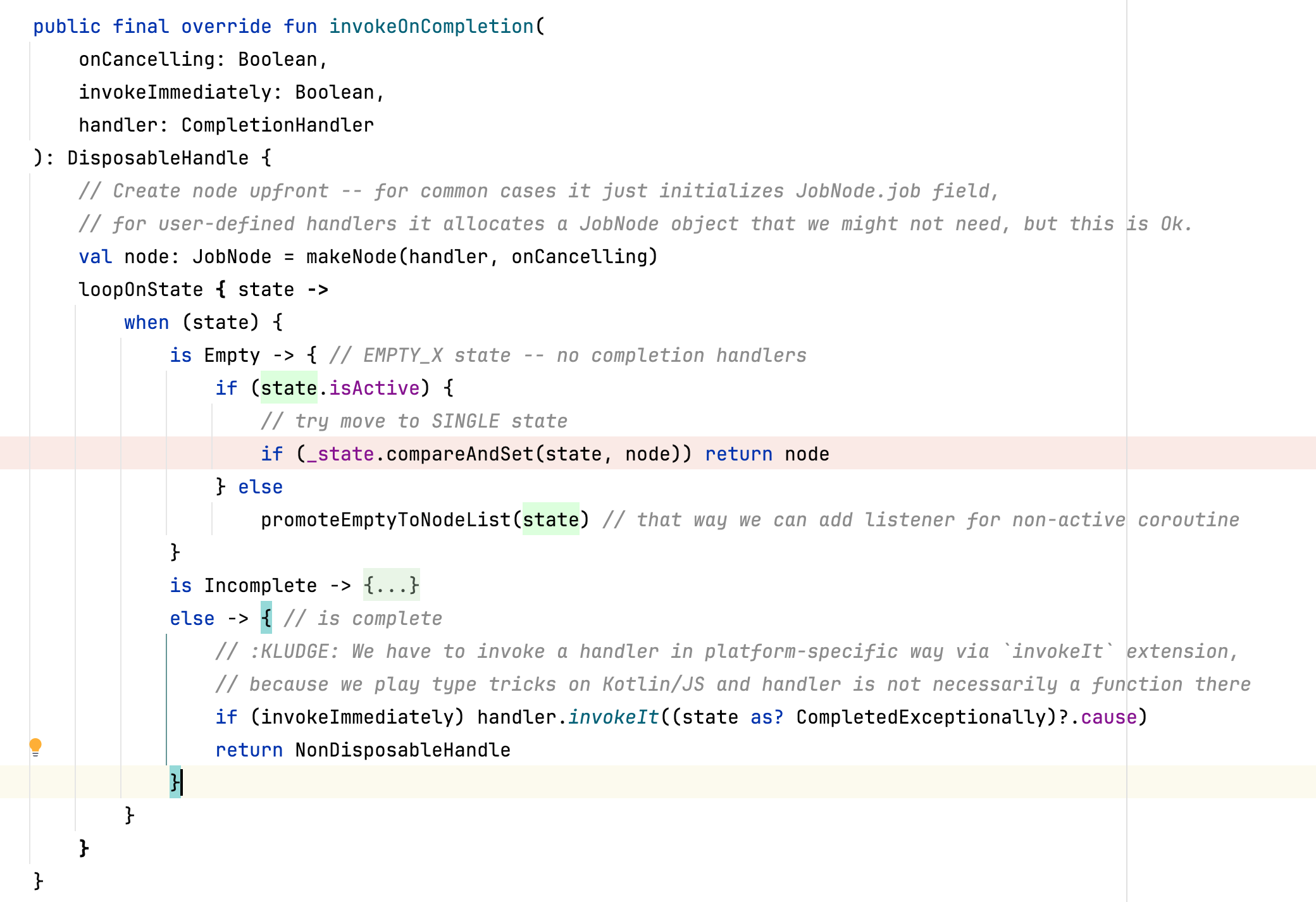Image resolution: width=1316 pixels, height=902 pixels.
Task: Click the italic invokeIt extension call
Action: (612, 717)
